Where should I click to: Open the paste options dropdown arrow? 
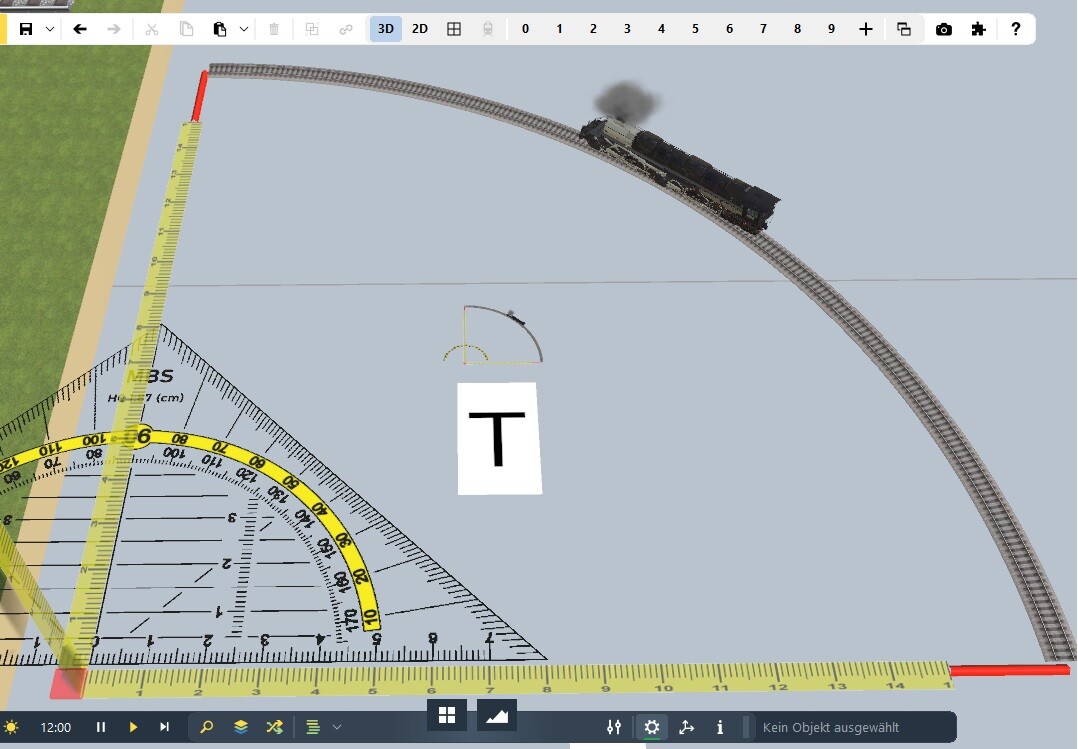point(243,29)
